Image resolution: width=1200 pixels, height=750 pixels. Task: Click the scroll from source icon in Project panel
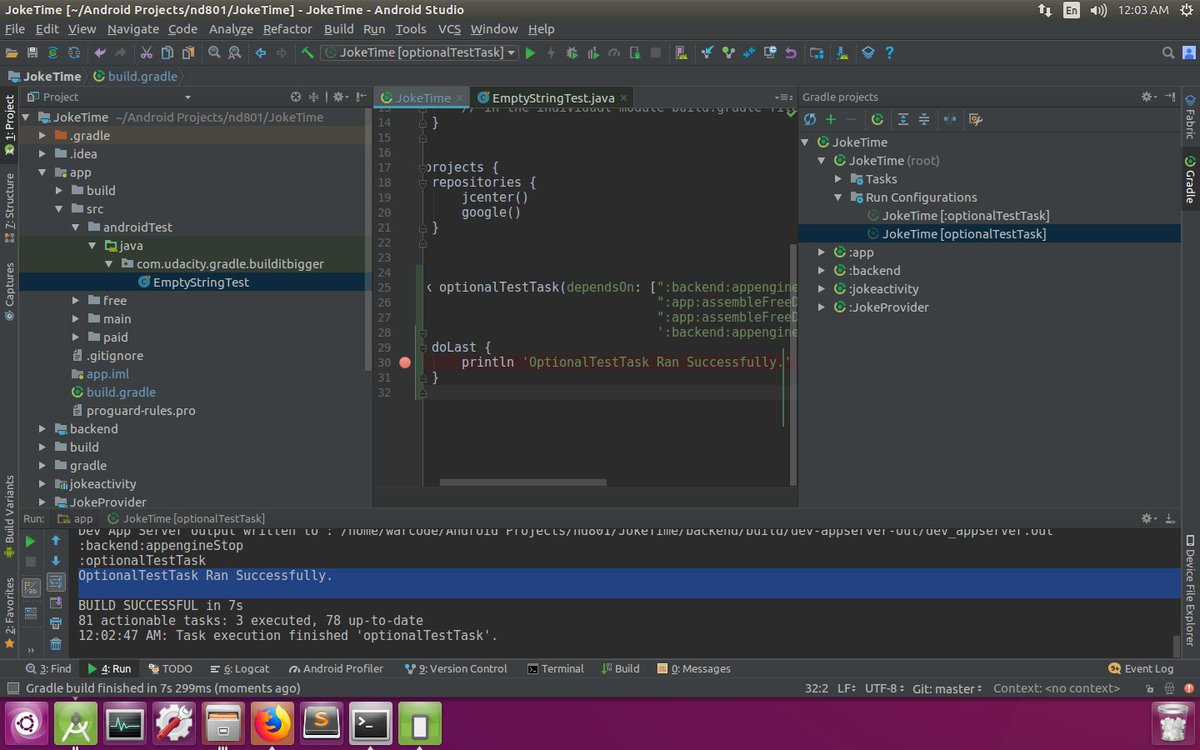point(295,97)
